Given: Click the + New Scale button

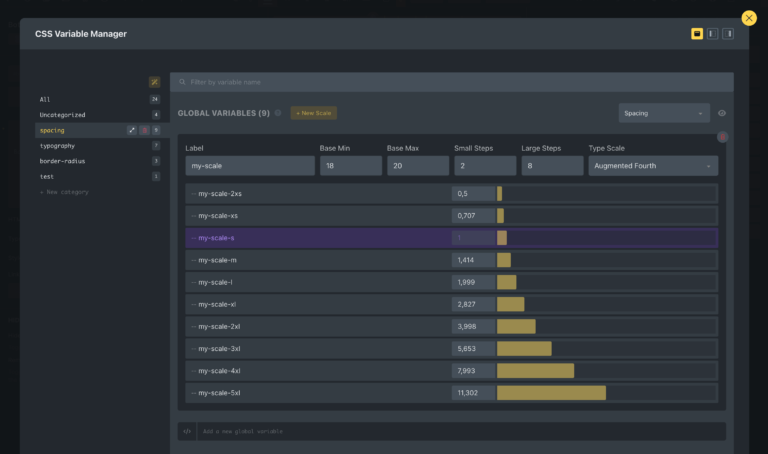Looking at the screenshot, I should 313,113.
